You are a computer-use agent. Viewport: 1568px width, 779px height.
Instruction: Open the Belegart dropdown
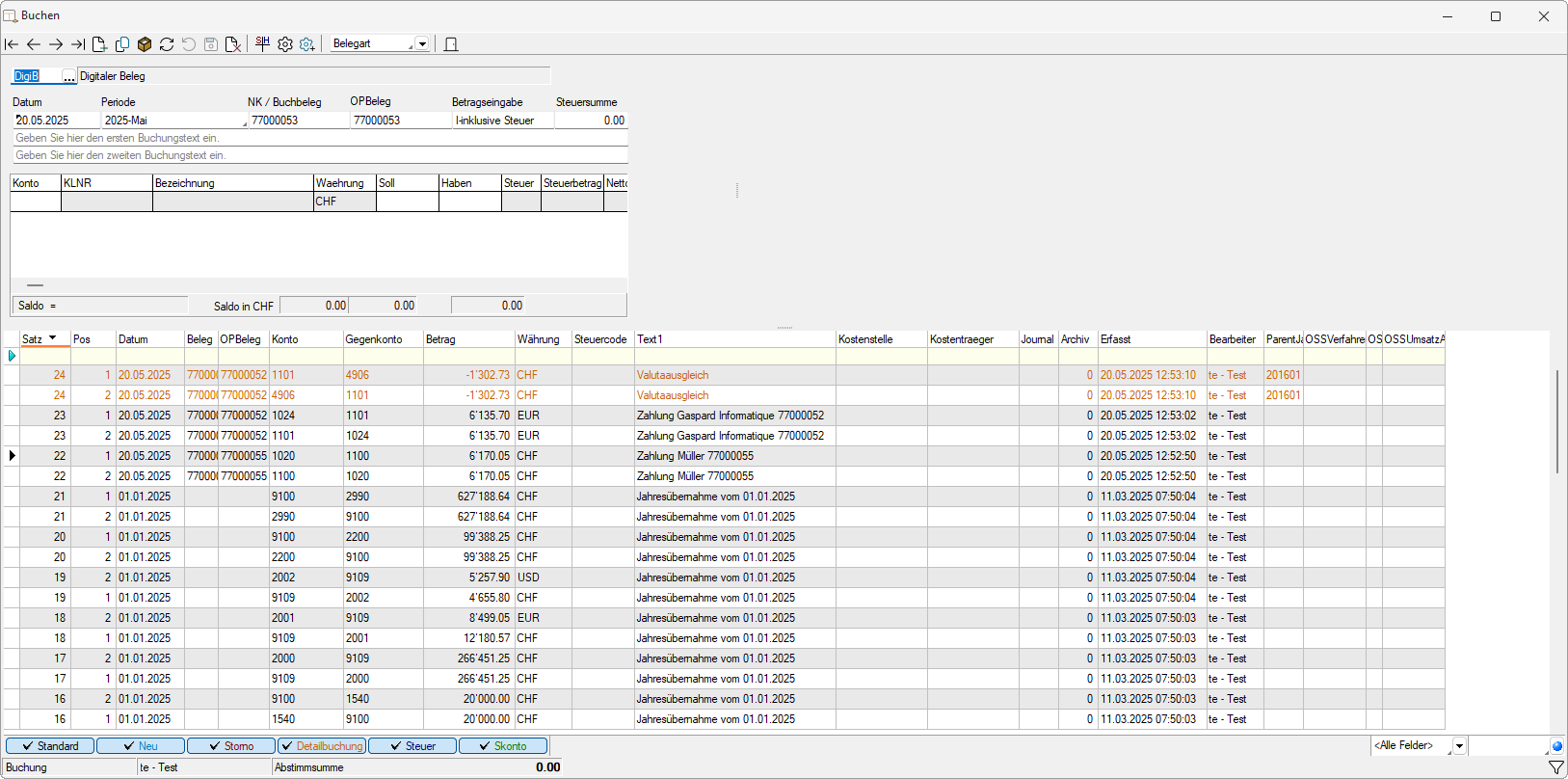(x=422, y=44)
